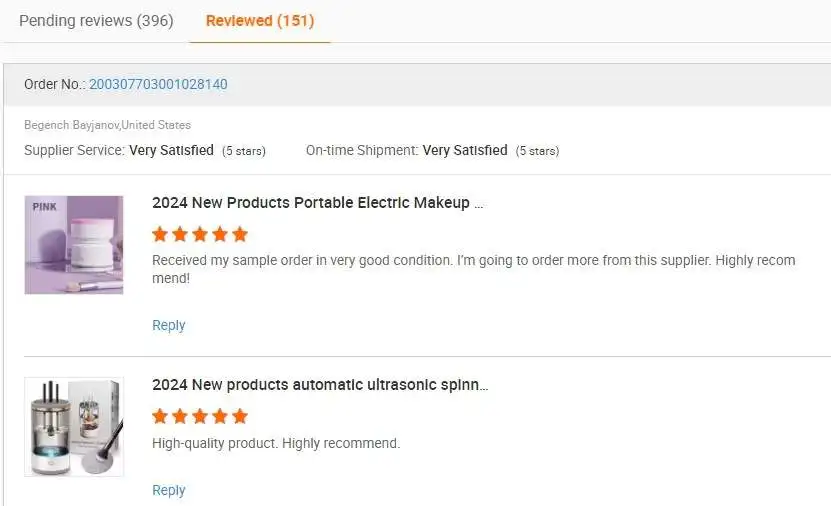
Task: Click third star of ultrasonic spinner rating
Action: click(x=200, y=417)
